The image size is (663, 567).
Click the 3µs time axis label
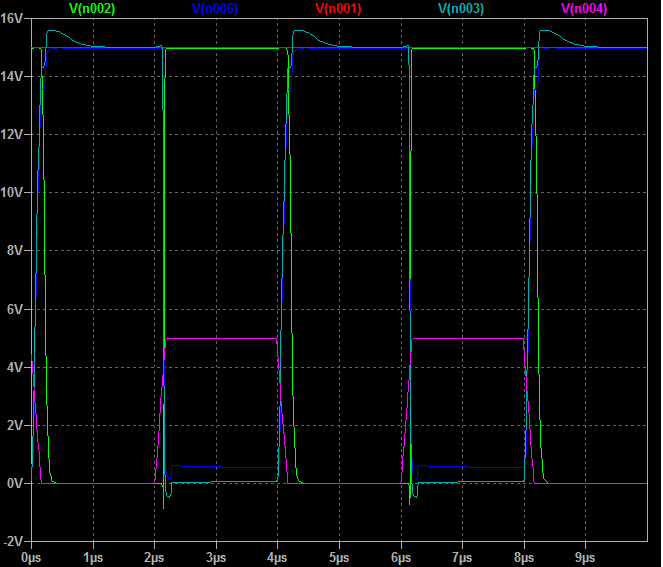216,558
